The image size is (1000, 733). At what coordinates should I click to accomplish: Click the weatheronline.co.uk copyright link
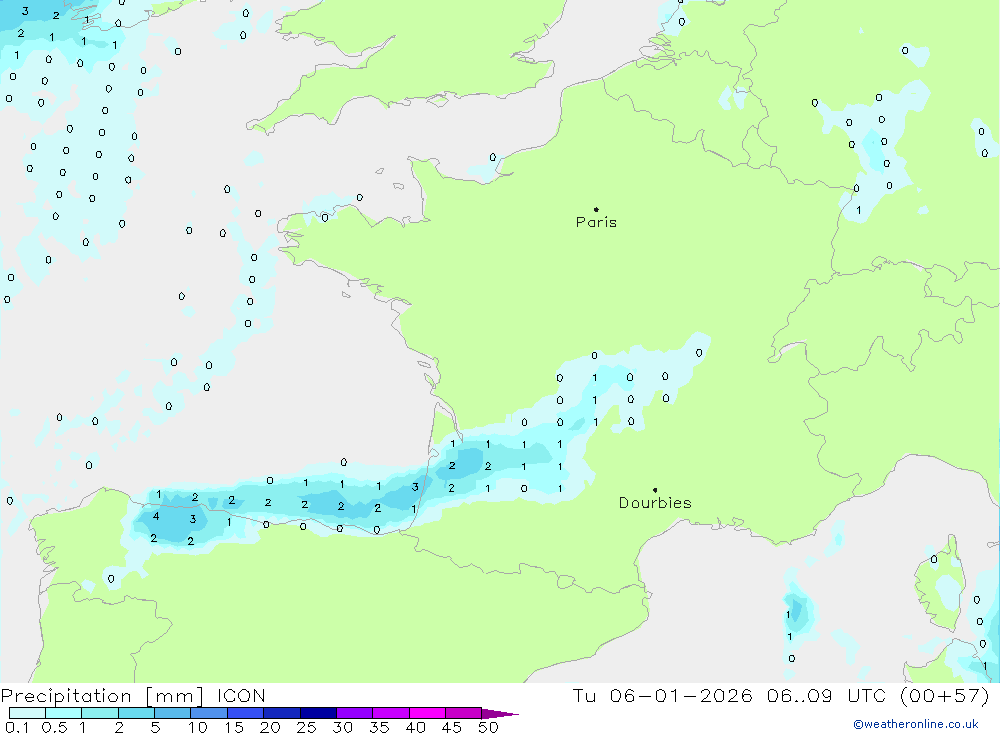(x=916, y=724)
